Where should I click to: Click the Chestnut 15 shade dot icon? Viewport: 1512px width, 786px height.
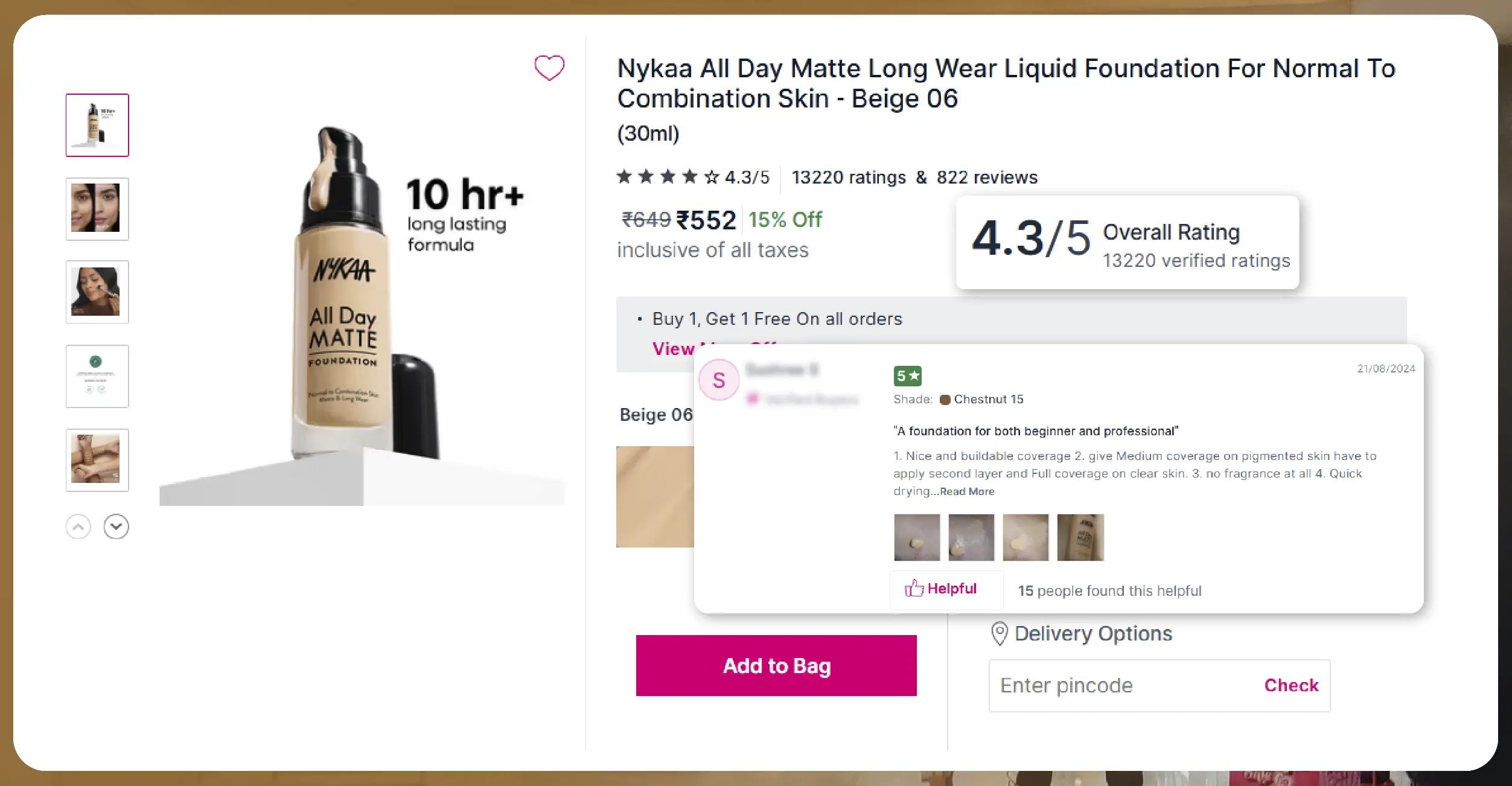(945, 399)
